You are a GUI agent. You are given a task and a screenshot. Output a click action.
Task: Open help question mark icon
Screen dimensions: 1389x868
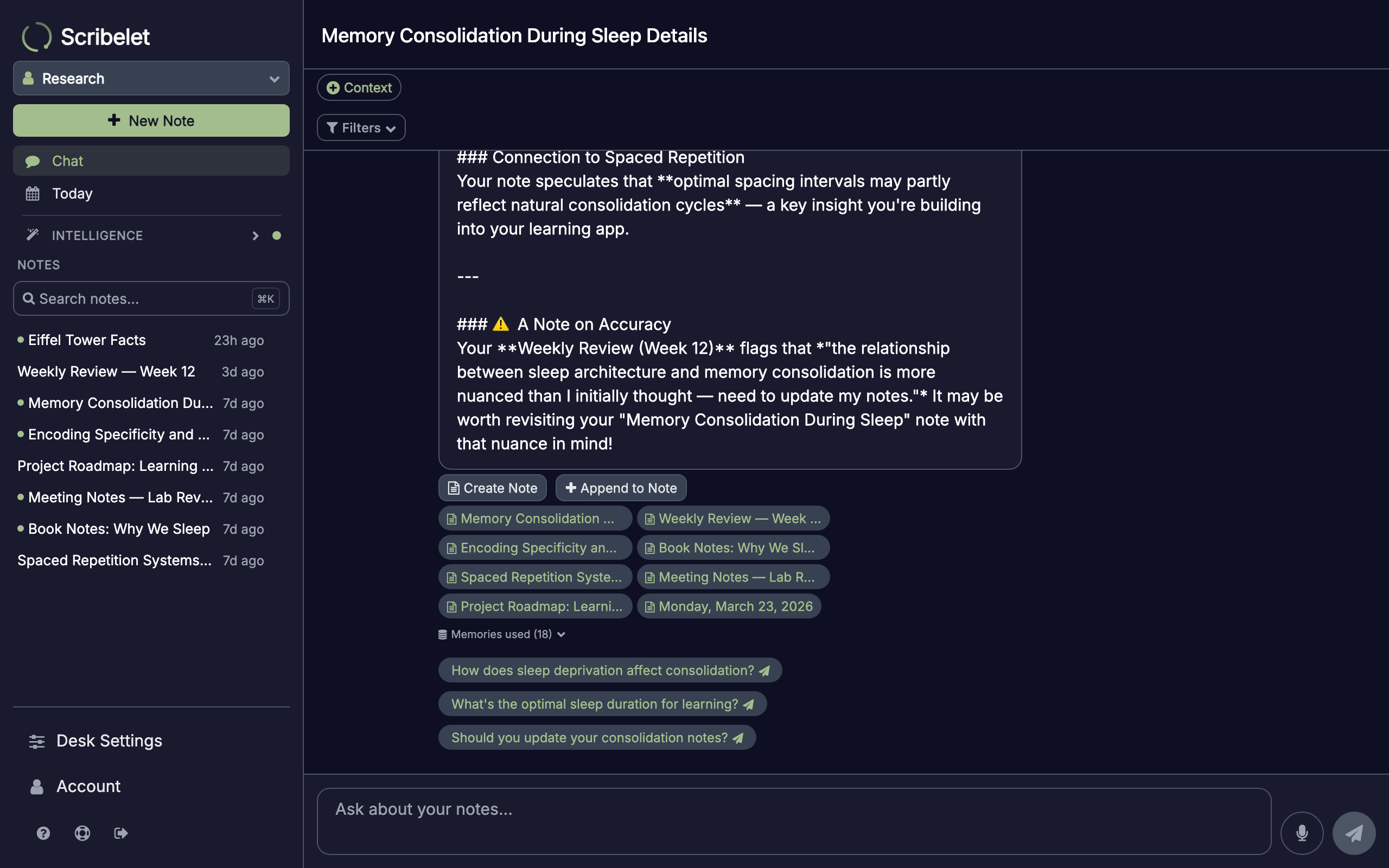coord(43,832)
